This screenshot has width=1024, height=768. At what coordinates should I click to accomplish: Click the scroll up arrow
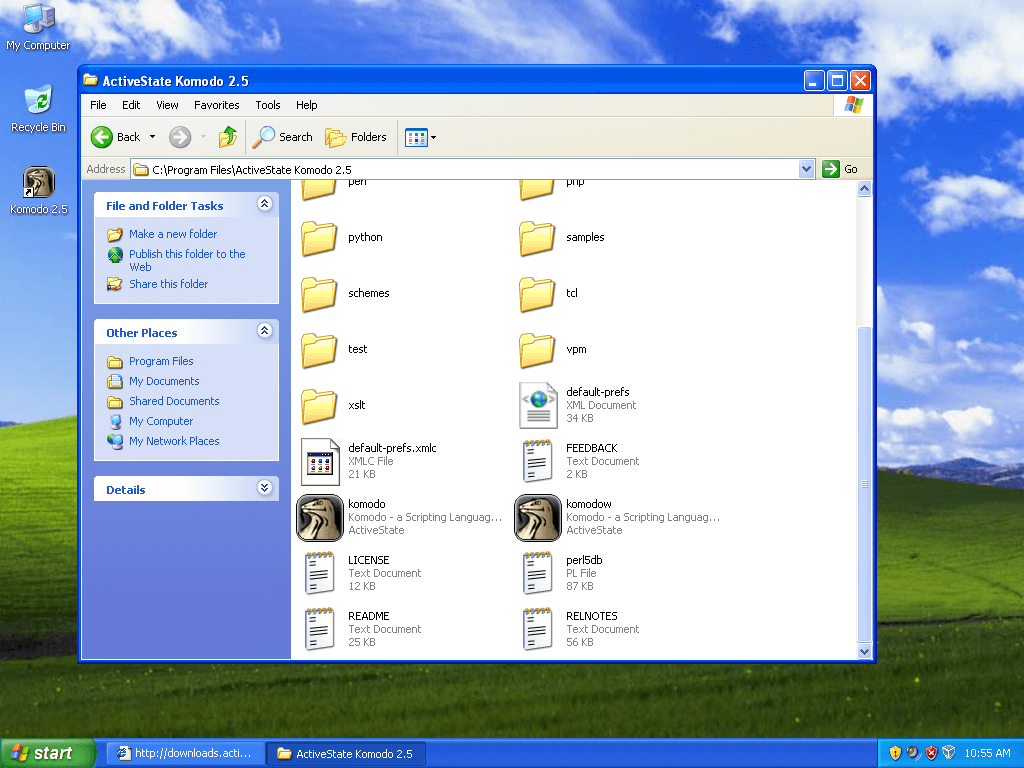coord(864,189)
